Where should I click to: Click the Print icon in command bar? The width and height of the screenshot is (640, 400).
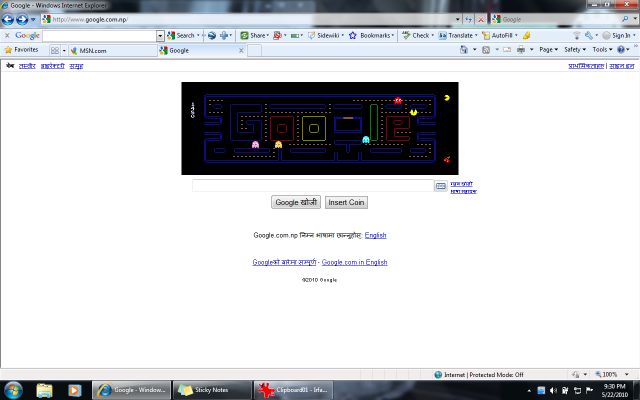pos(521,50)
